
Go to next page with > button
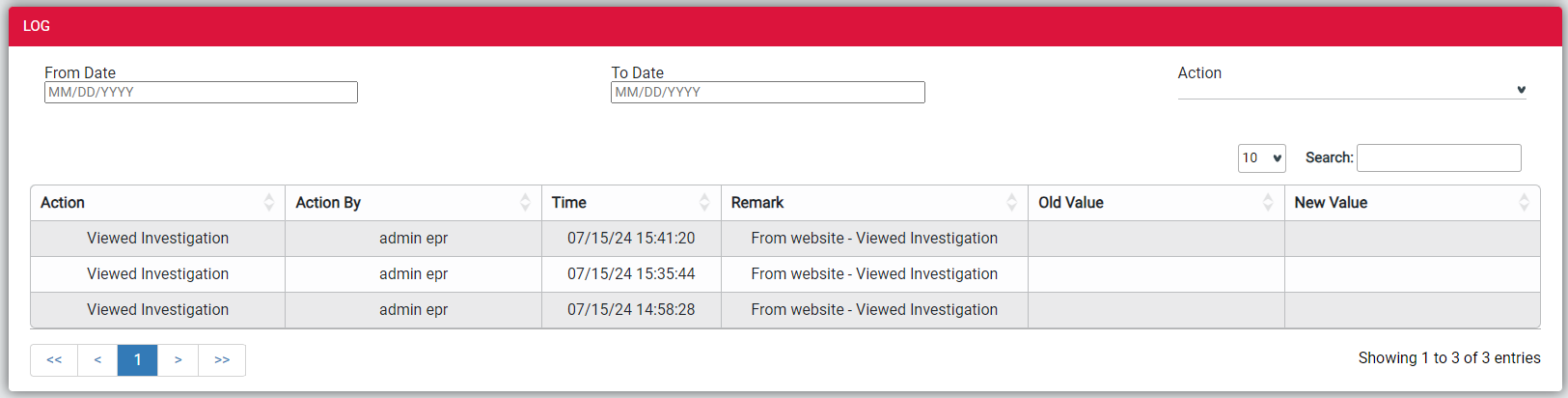pos(178,360)
